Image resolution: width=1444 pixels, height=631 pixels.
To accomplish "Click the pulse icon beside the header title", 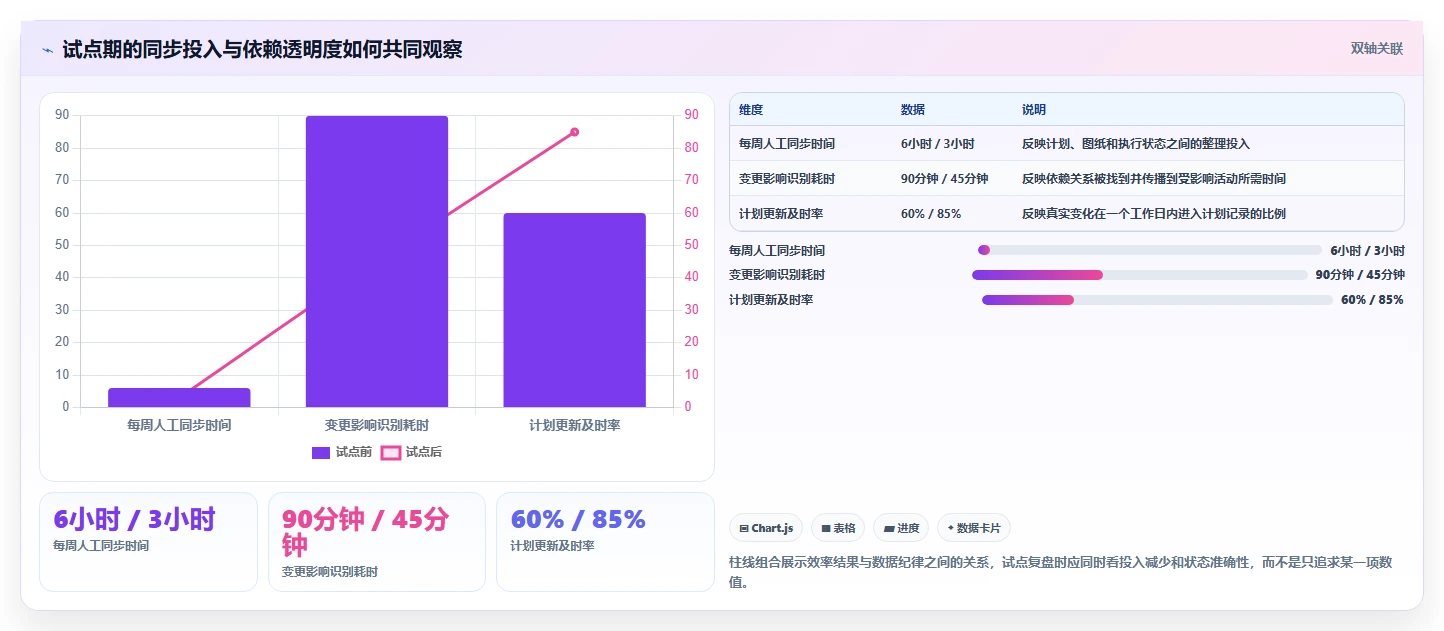I will (x=47, y=50).
